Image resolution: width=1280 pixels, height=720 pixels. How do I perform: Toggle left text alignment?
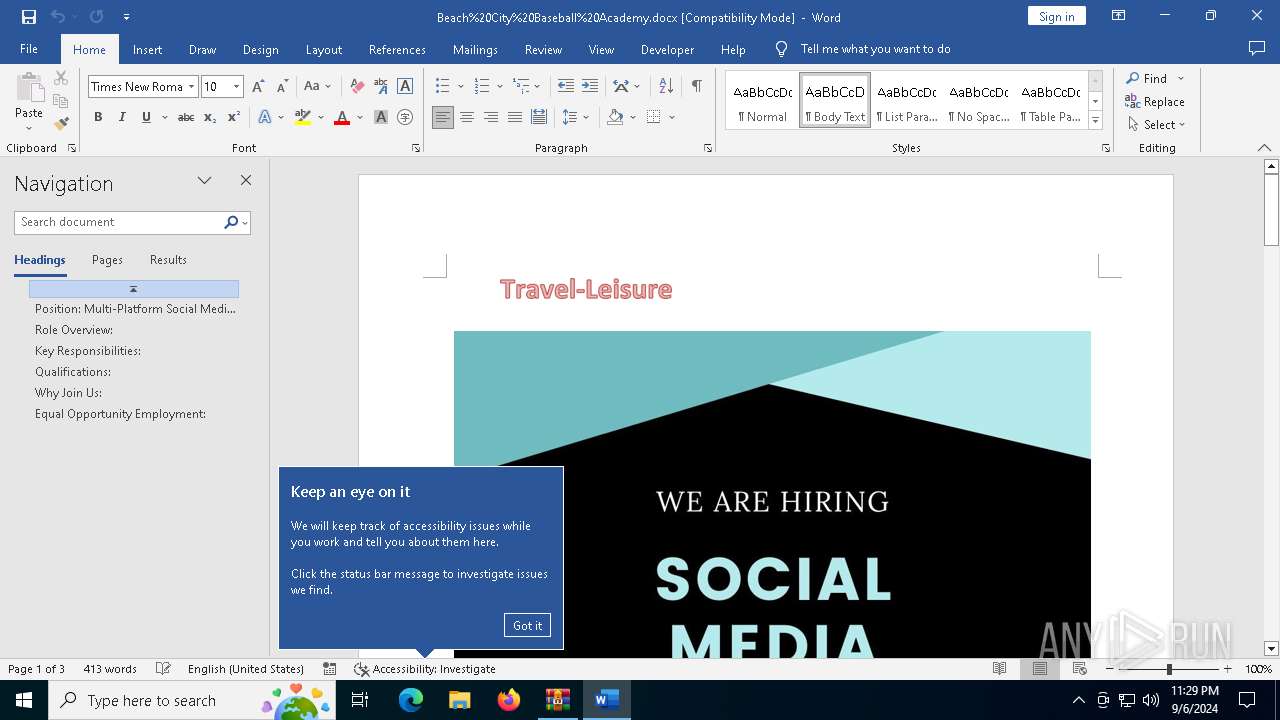tap(443, 117)
